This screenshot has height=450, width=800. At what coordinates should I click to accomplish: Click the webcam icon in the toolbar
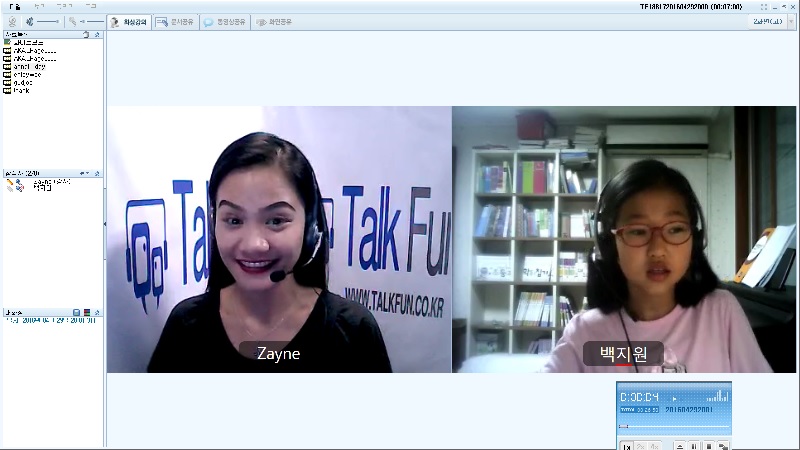pyautogui.click(x=12, y=21)
